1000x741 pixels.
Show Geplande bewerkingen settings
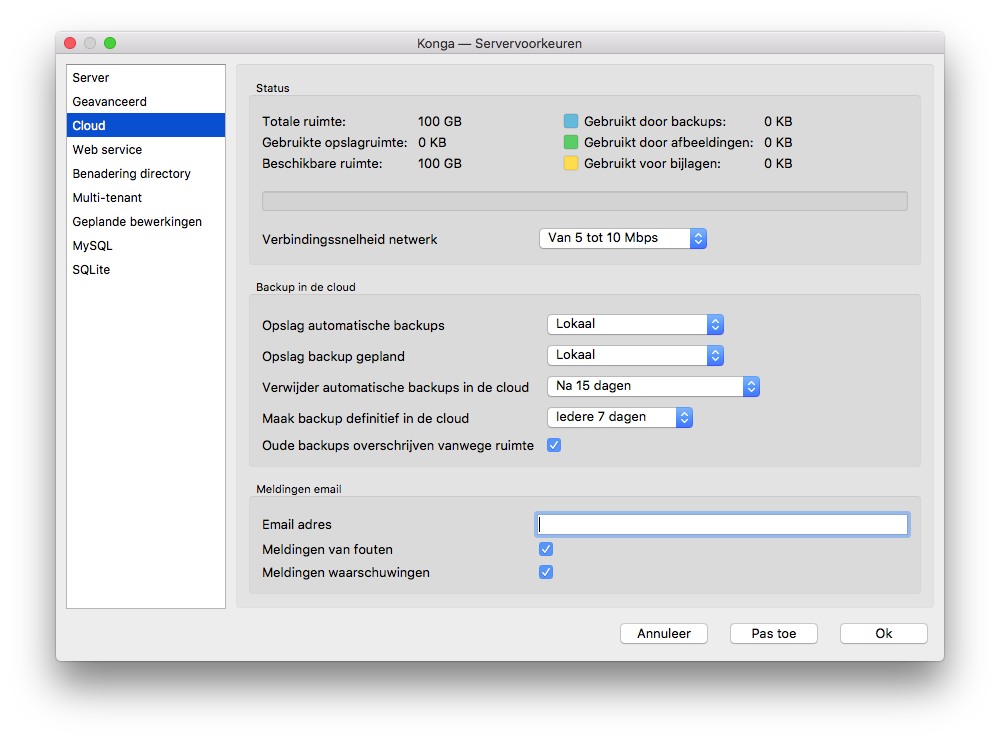coord(145,221)
